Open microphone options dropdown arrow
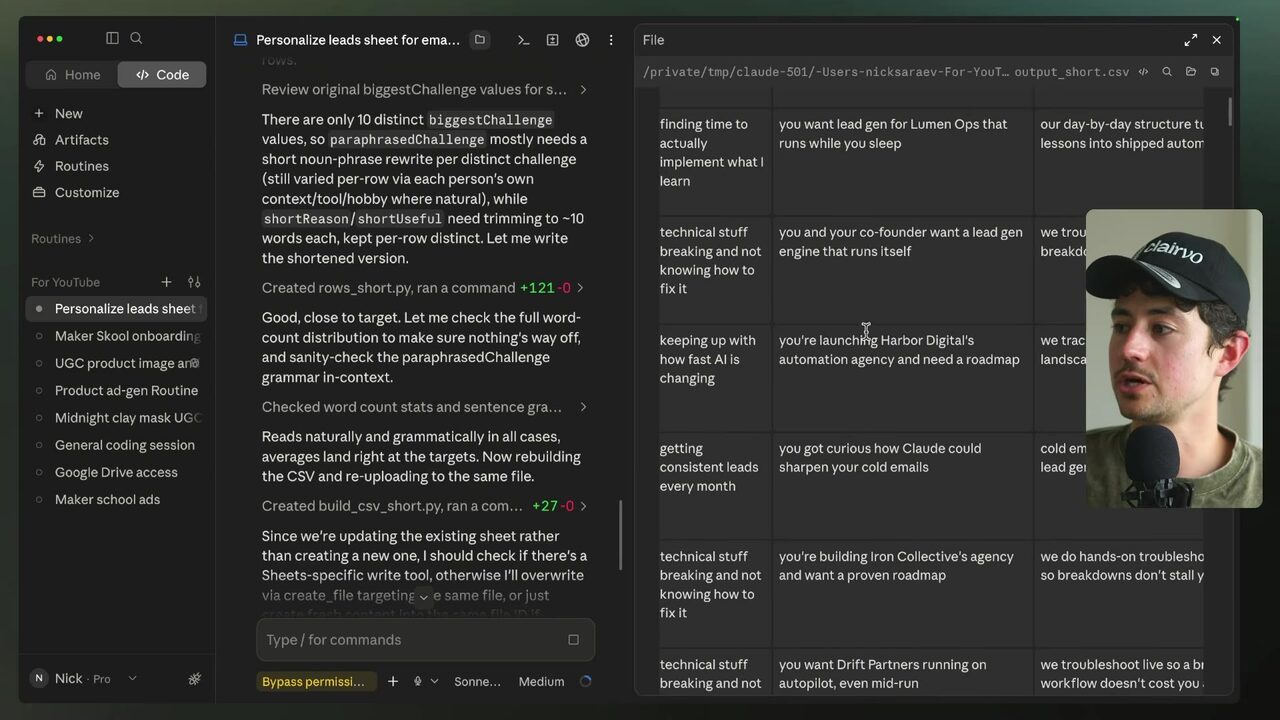This screenshot has width=1280, height=720. 434,681
